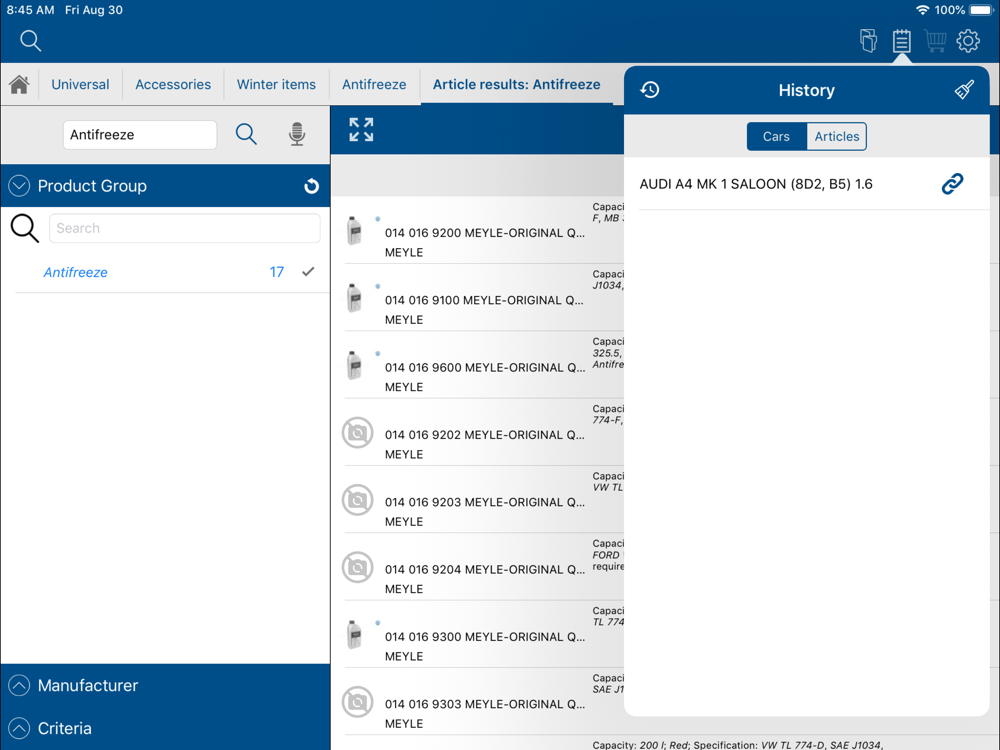Viewport: 1000px width, 750px height.
Task: Open article 014 016 9204 MEYLE-ORIGINAL
Action: pos(485,569)
